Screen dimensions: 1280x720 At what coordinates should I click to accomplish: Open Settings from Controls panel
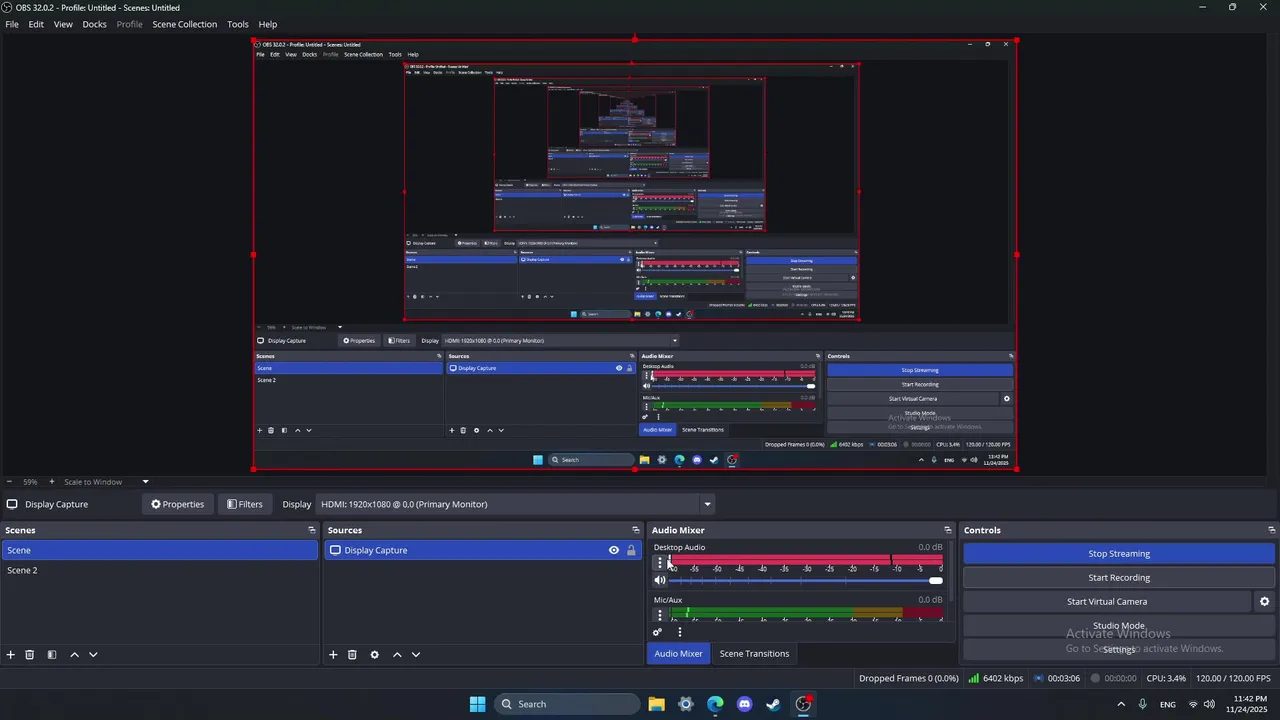tap(1118, 650)
